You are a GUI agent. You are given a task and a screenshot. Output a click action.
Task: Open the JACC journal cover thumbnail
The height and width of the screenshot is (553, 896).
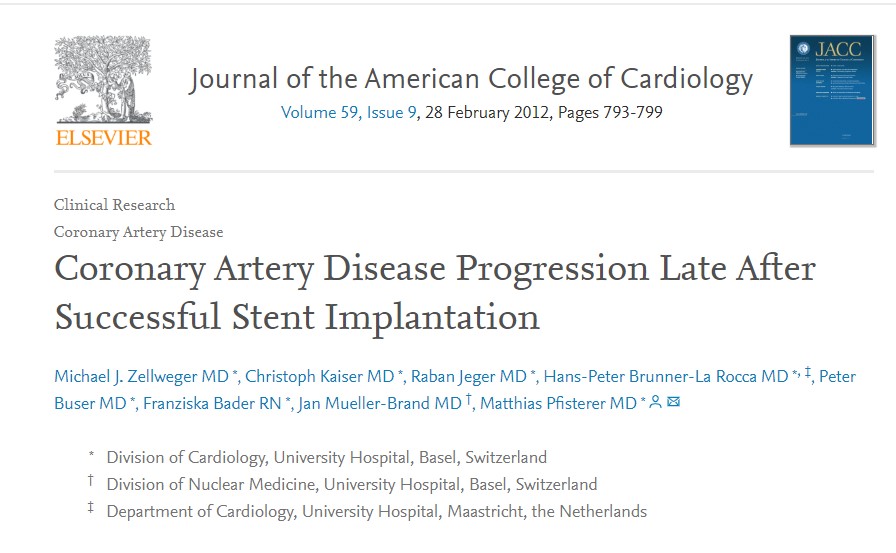pos(832,90)
